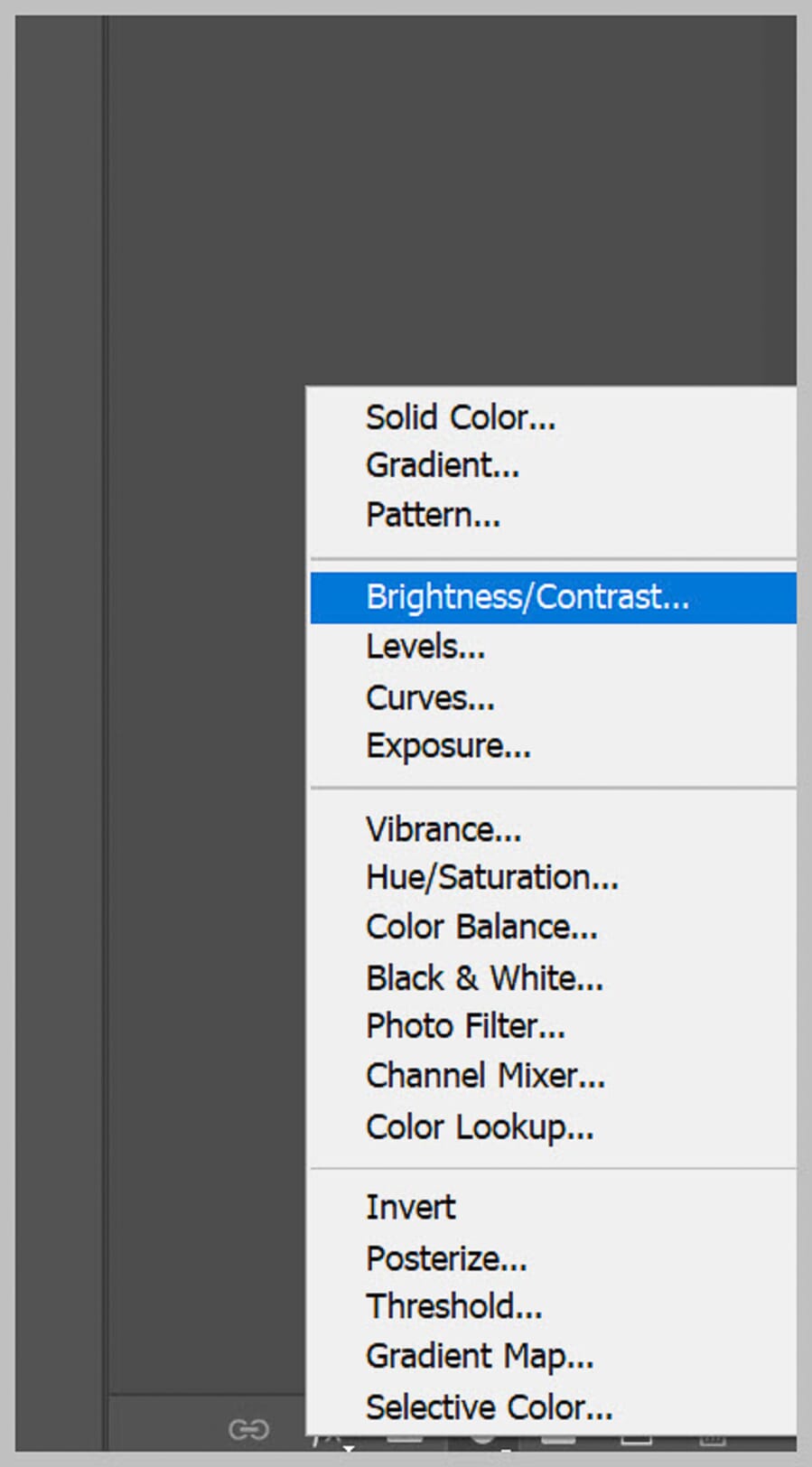812x1467 pixels.
Task: Open the Solid Color fill option
Action: click(x=461, y=416)
